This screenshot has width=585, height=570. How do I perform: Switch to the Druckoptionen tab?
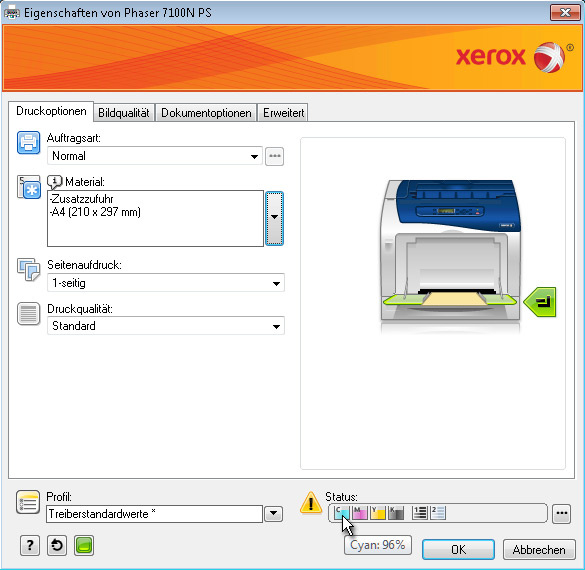click(51, 111)
